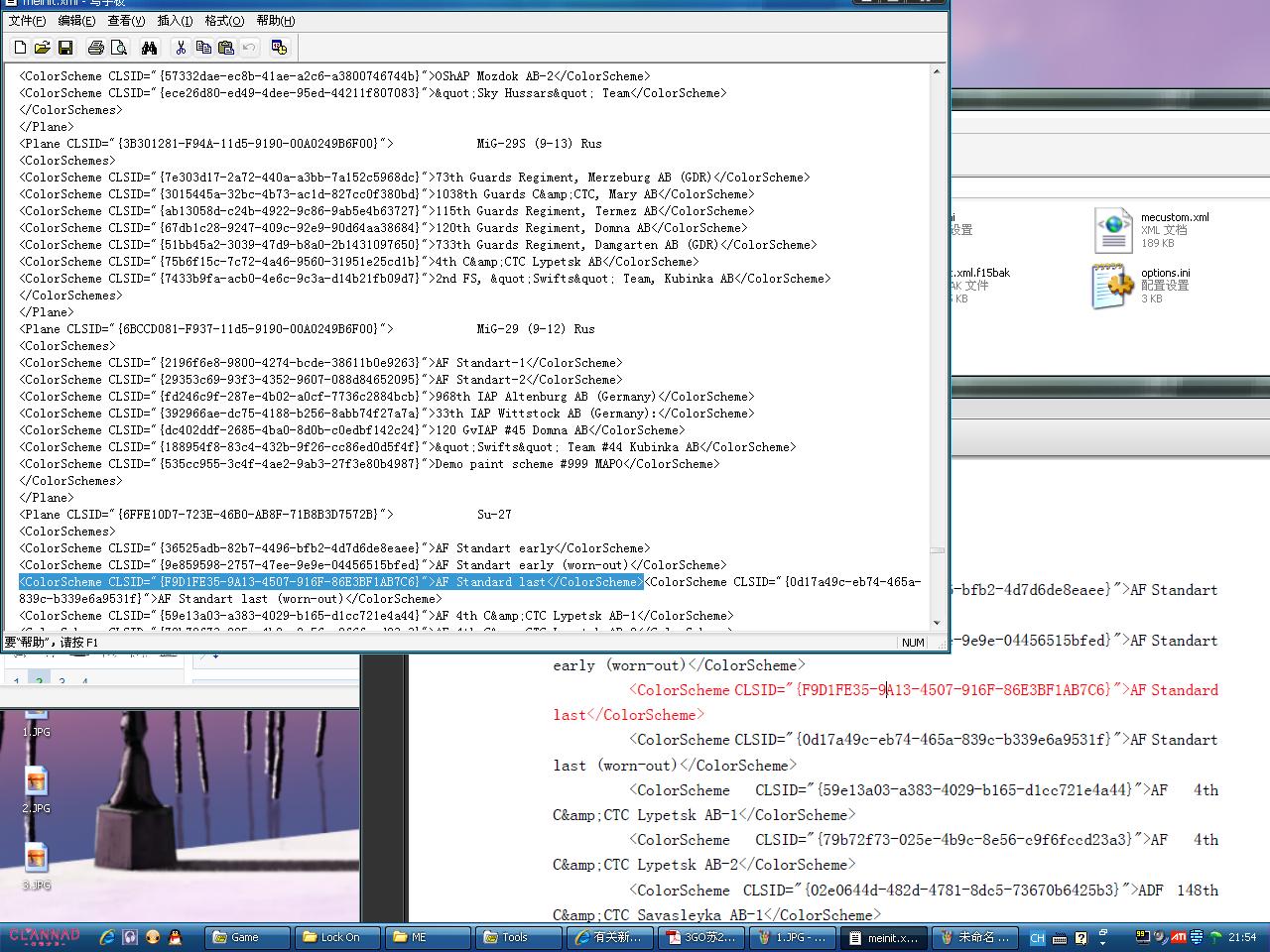1270x952 pixels.
Task: Click the scroll-down arrow in WordPad
Action: 937,623
